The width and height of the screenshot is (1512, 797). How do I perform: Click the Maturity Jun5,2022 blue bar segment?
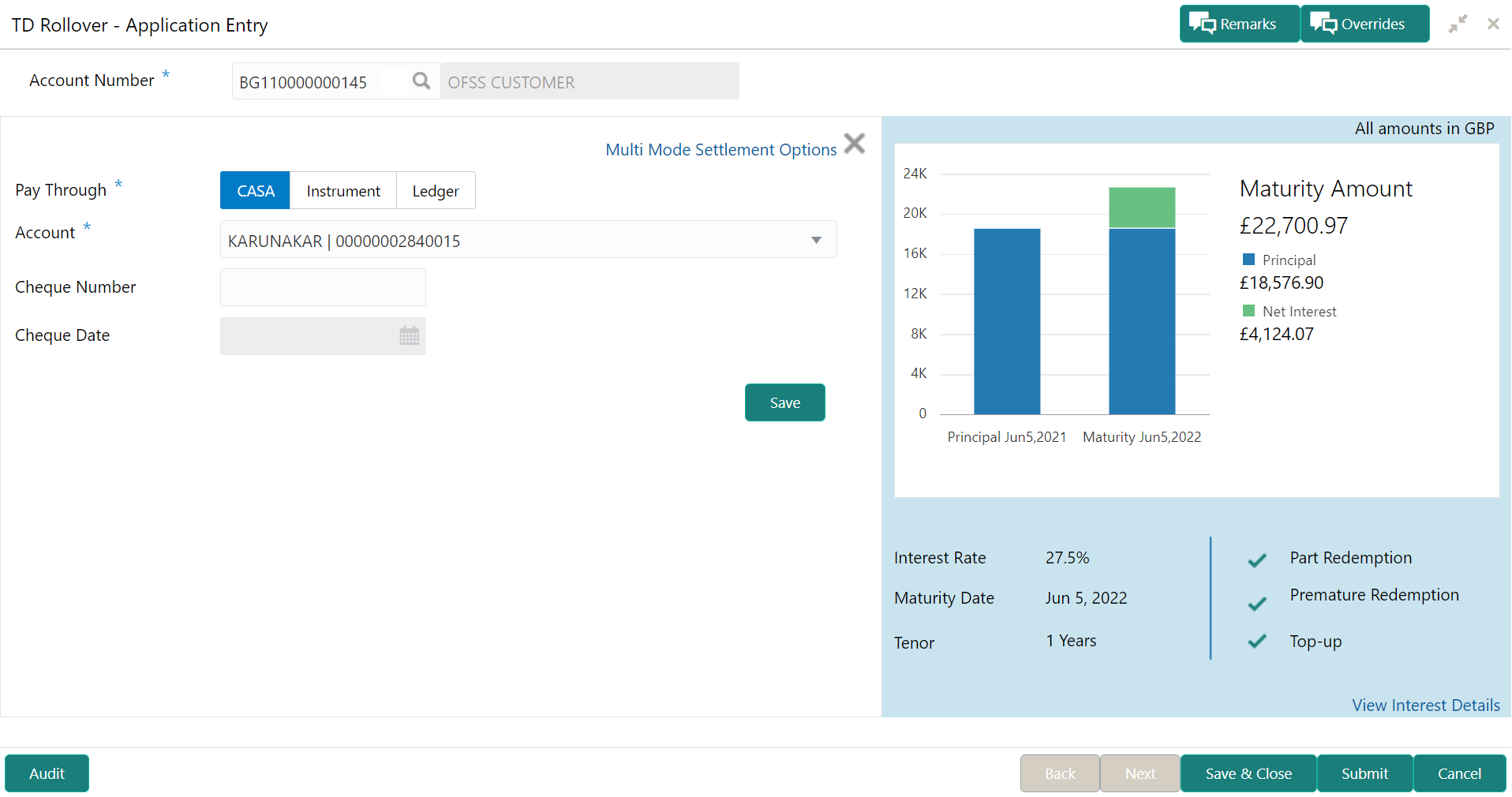point(1142,321)
